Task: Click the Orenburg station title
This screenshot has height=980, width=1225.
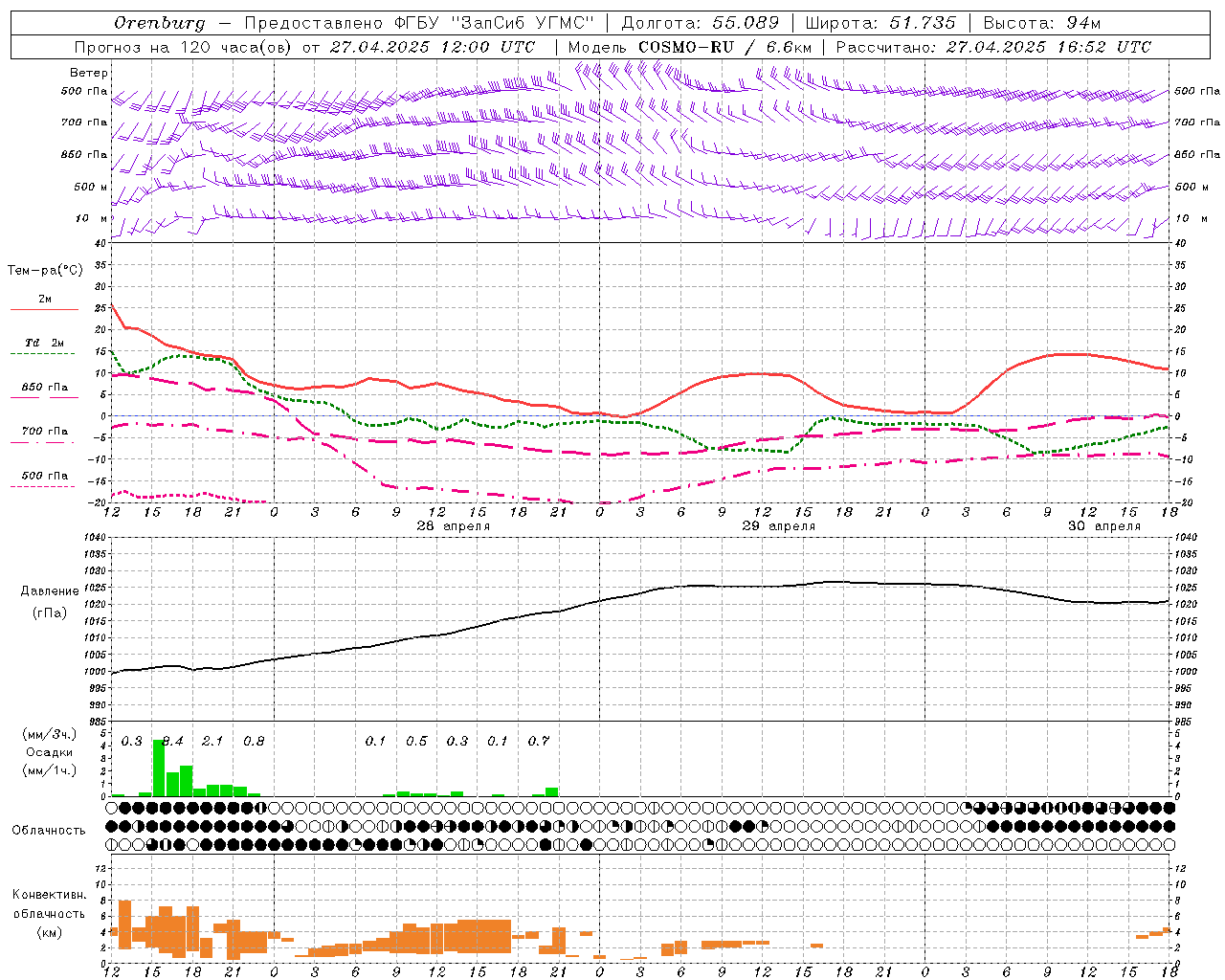Action: click(160, 23)
